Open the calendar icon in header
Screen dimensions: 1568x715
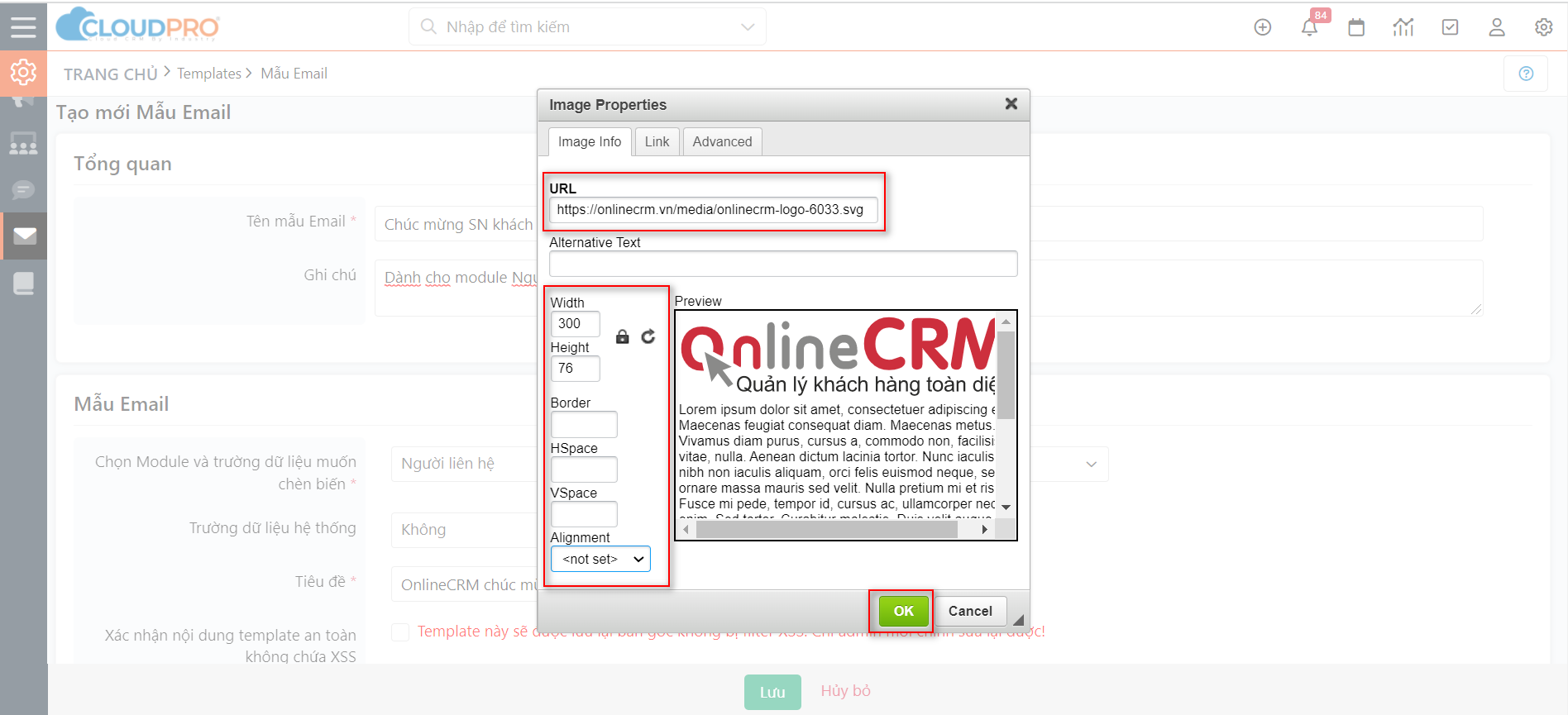click(x=1356, y=27)
